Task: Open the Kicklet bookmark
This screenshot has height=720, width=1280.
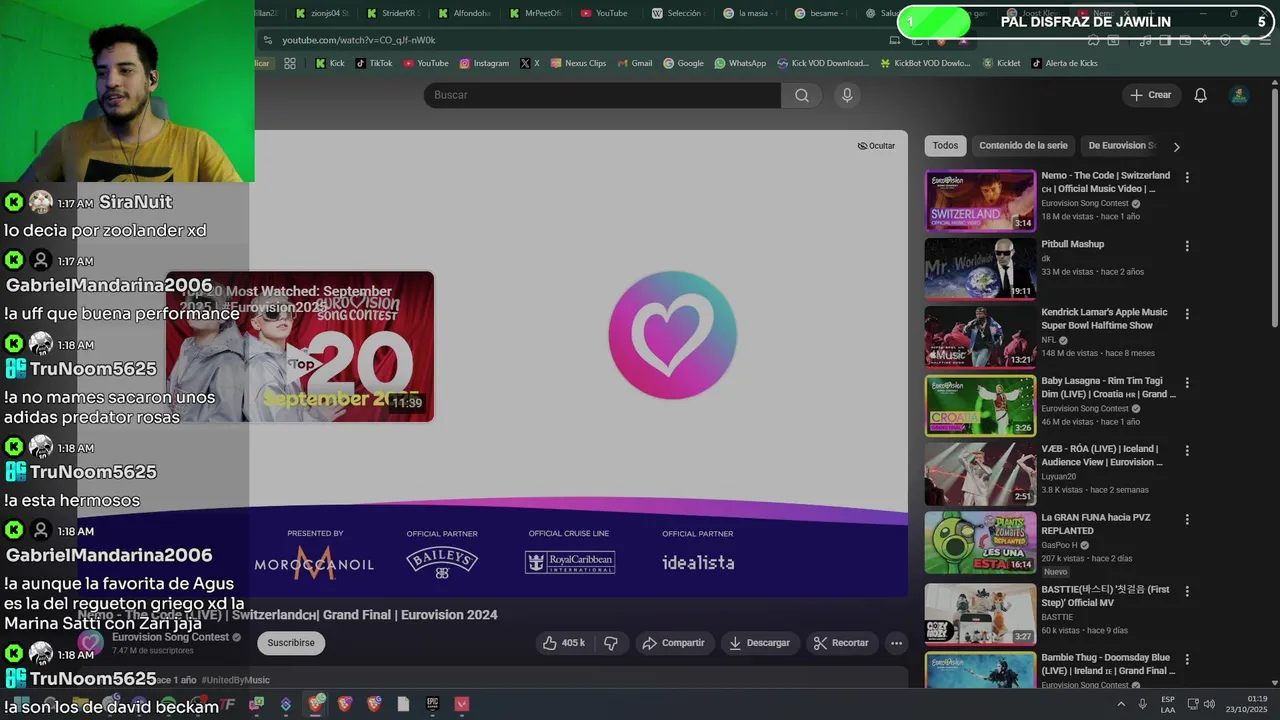Action: tap(1002, 63)
